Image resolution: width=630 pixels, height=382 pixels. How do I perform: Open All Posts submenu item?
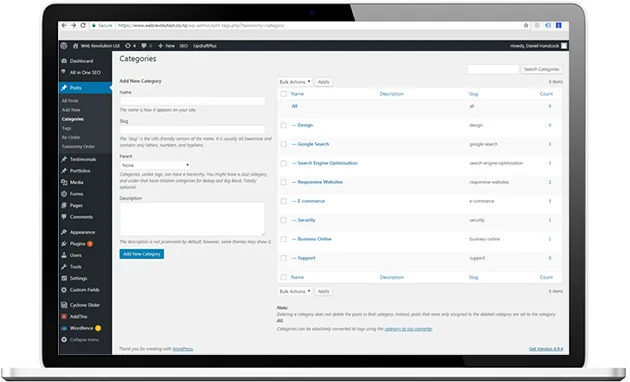click(70, 101)
